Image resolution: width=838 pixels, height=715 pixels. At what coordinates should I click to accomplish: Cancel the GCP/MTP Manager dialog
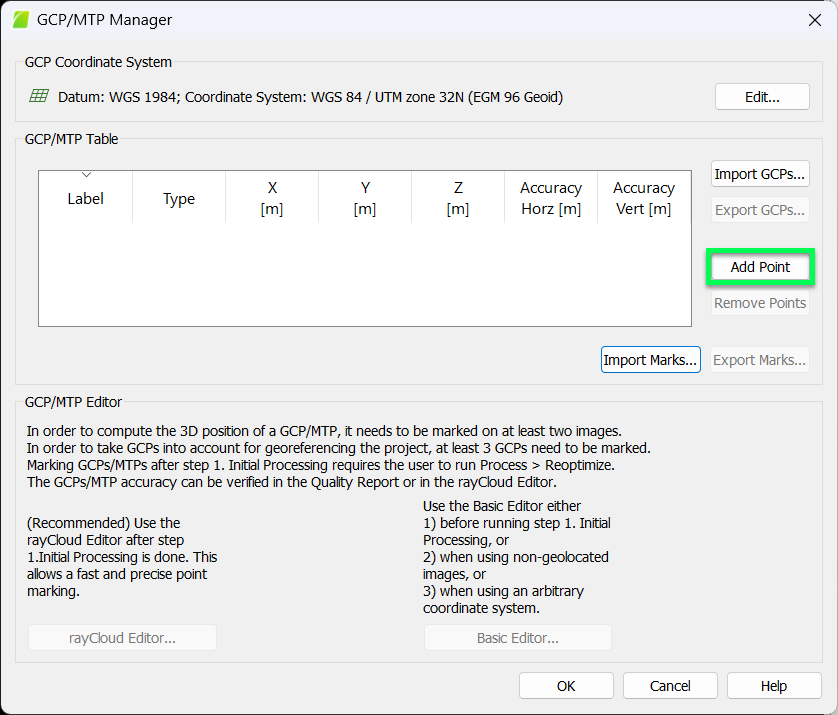670,685
